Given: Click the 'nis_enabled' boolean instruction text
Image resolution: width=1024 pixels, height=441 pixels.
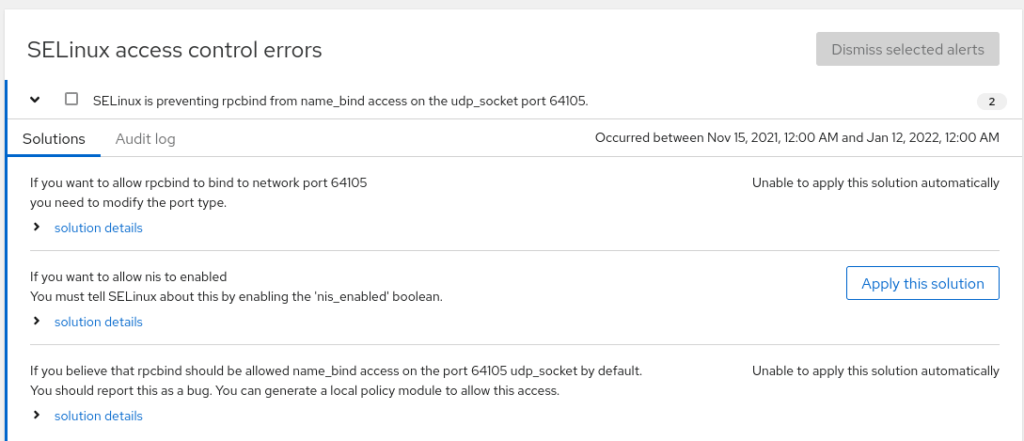Looking at the screenshot, I should click(235, 297).
